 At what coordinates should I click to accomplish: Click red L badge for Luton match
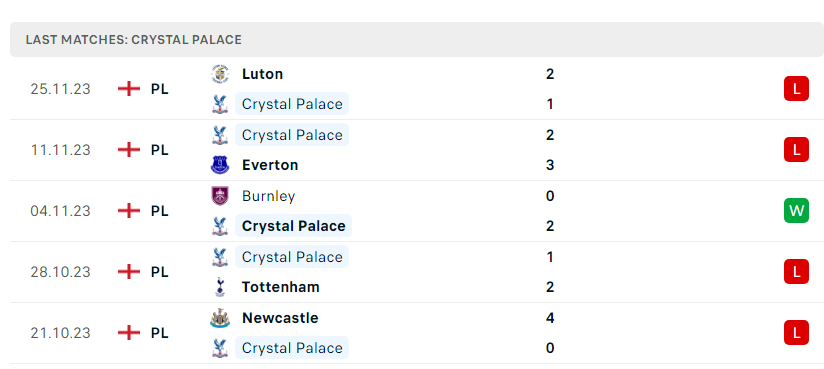(x=796, y=89)
